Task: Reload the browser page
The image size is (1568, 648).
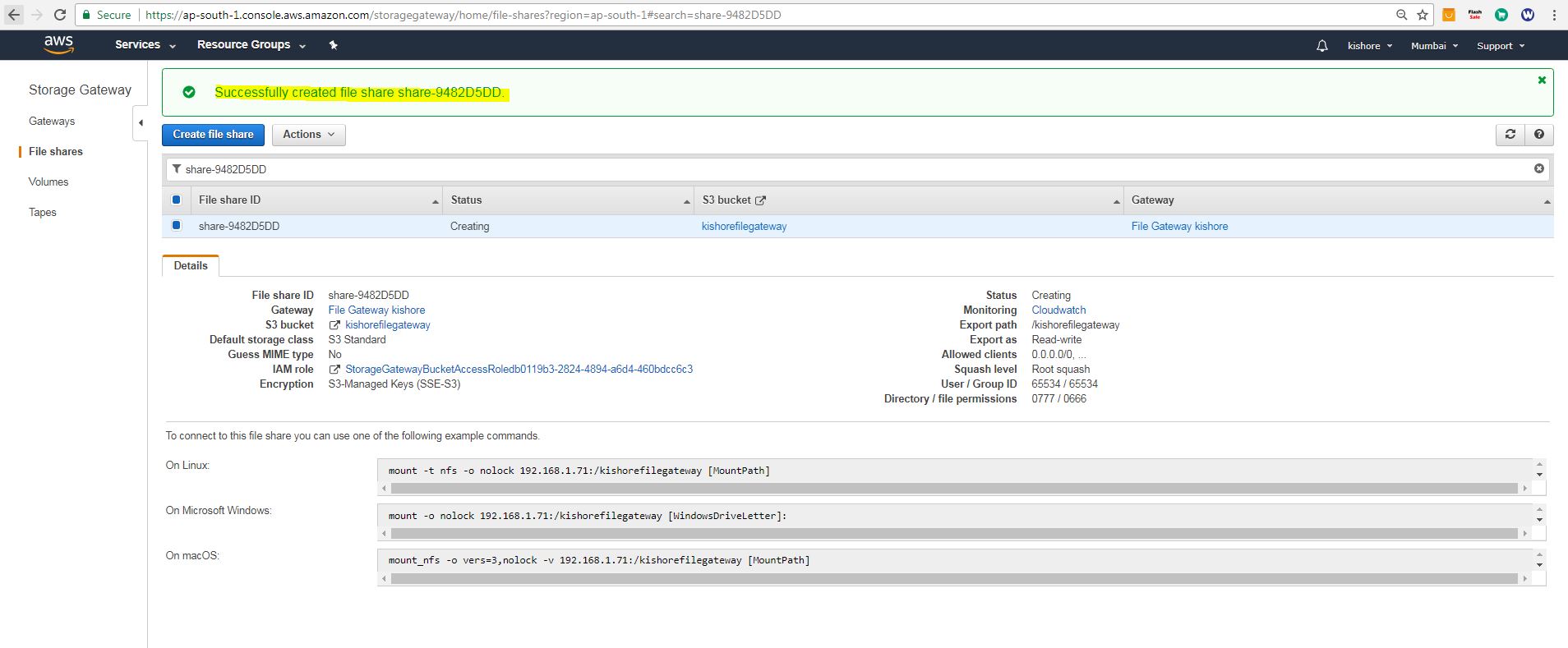Action: click(x=60, y=15)
